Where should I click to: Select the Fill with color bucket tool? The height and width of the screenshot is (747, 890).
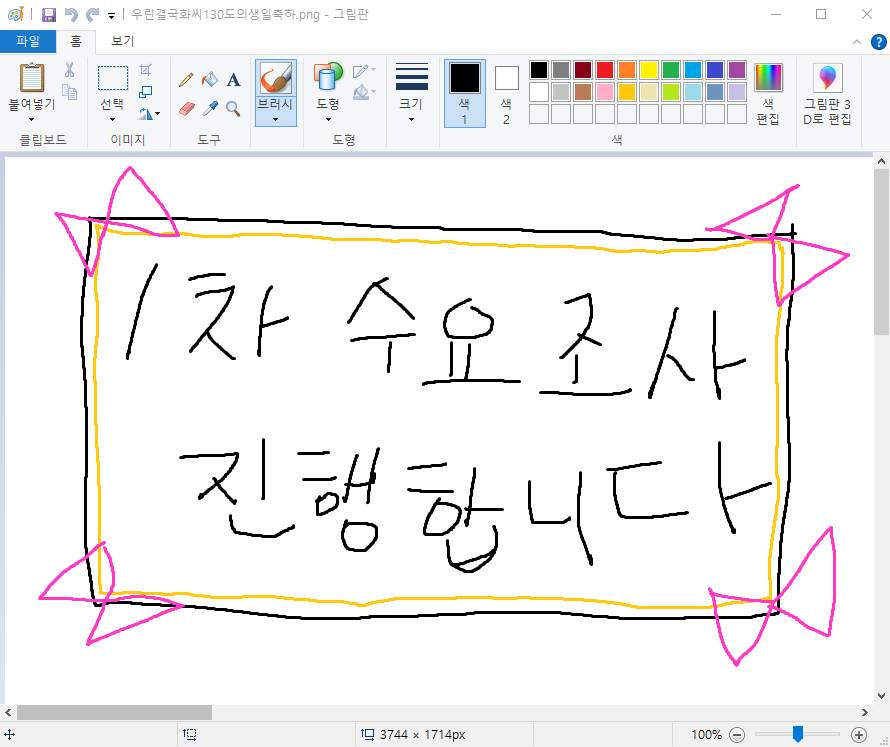pos(210,79)
